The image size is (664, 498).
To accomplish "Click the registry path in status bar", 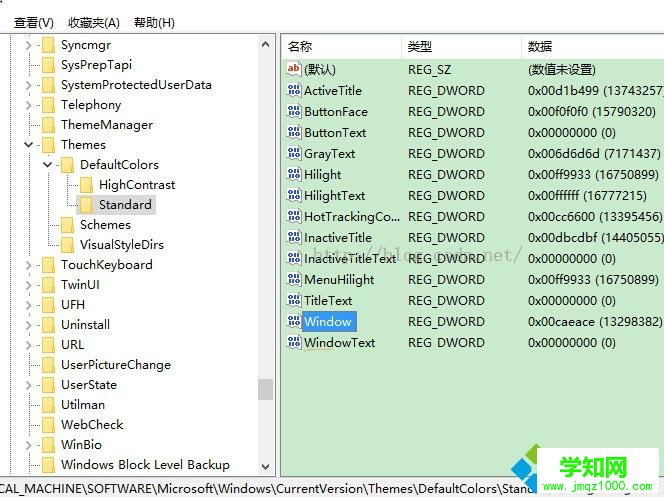I will point(267,489).
